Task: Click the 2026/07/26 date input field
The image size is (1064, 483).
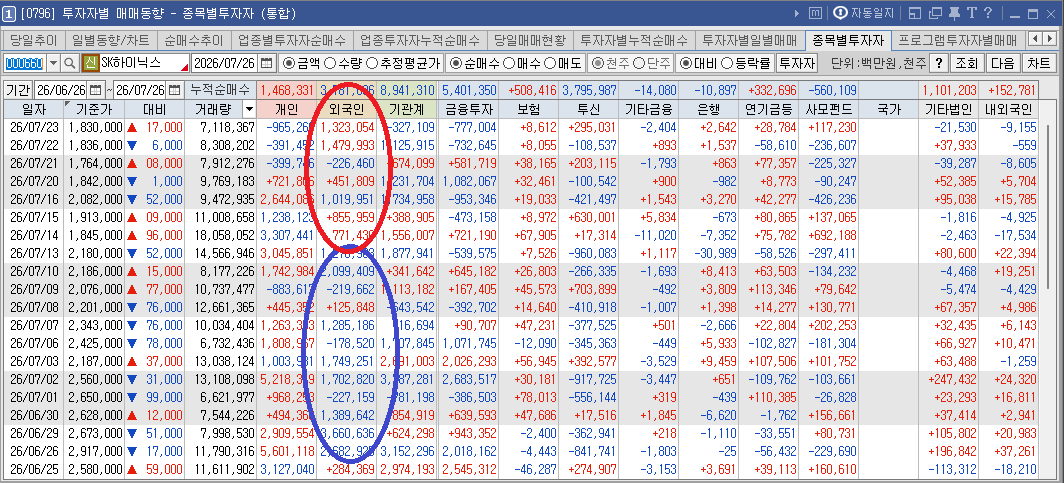Action: [x=225, y=63]
